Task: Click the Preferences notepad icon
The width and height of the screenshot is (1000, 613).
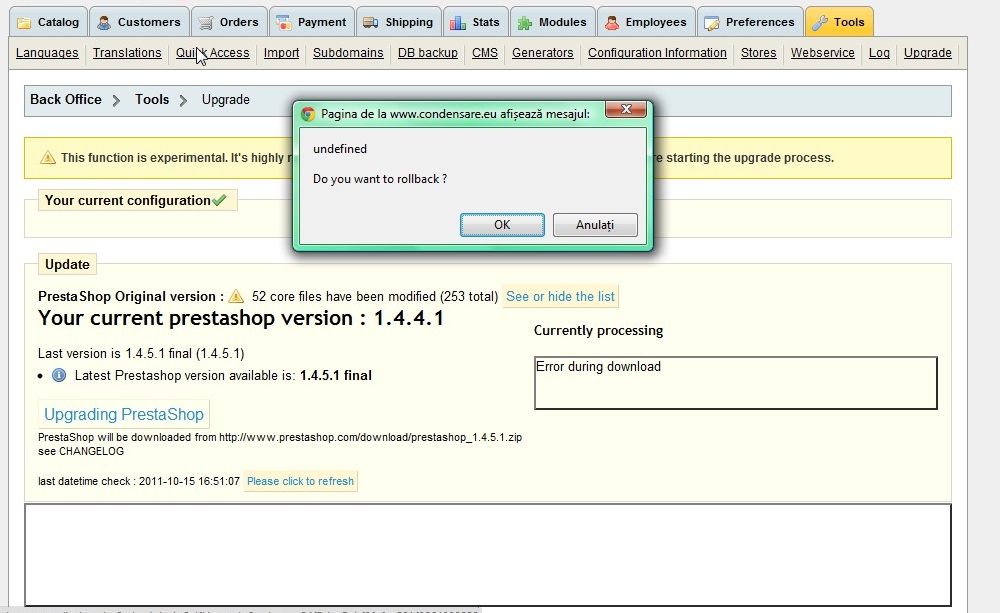Action: pyautogui.click(x=711, y=23)
